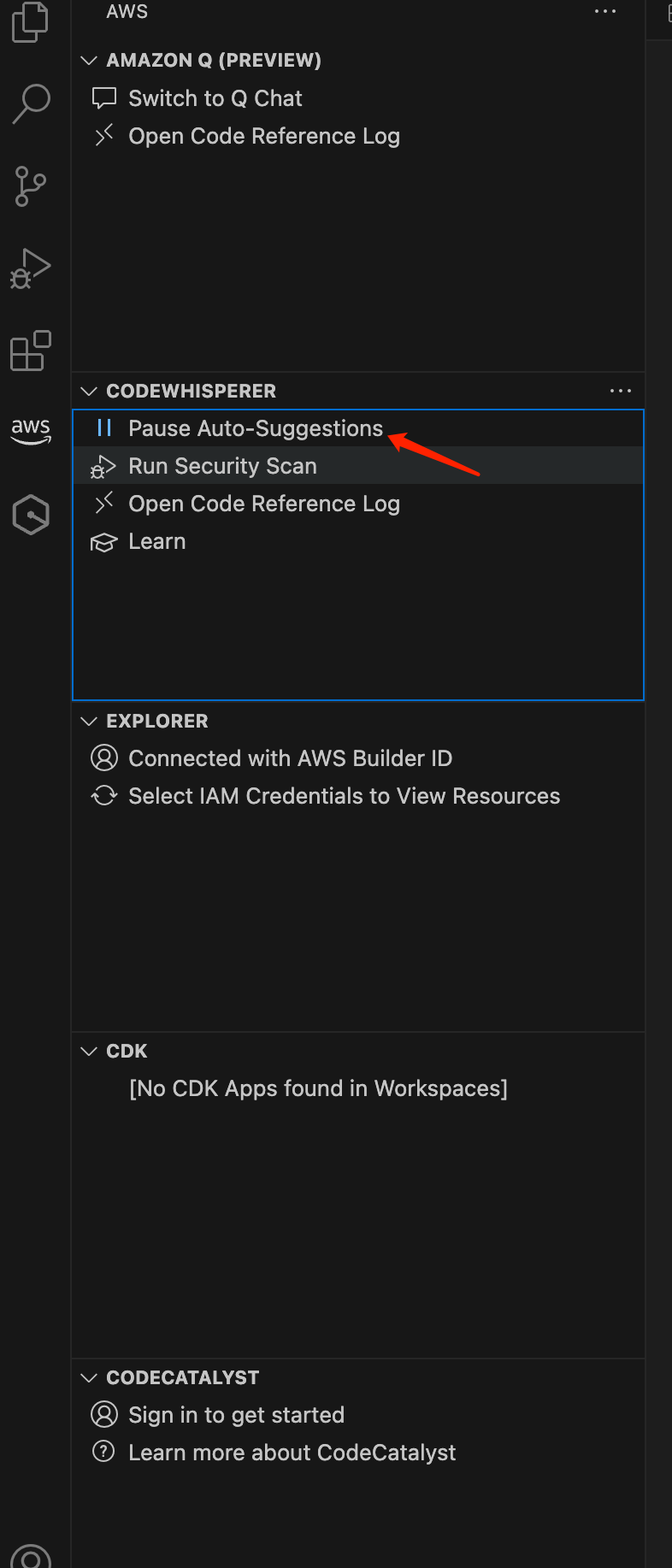
Task: Select Switch to Q Chat
Action: [215, 98]
